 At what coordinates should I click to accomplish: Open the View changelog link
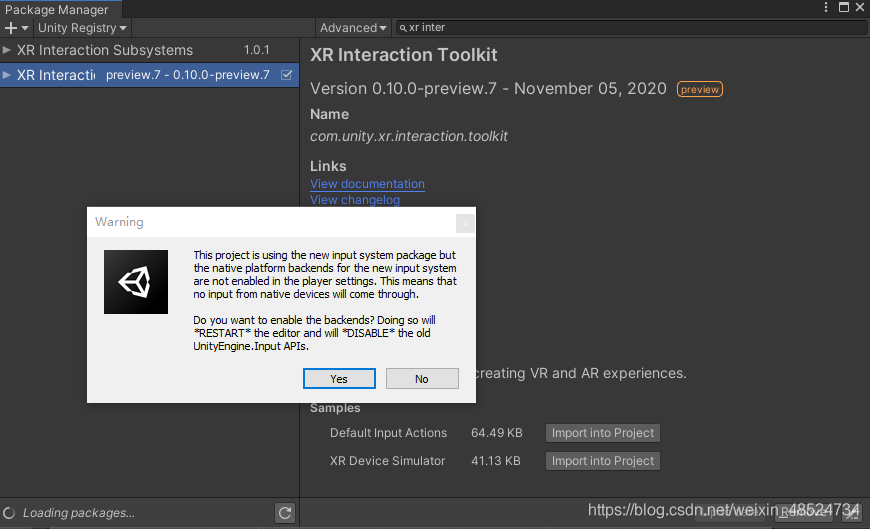tap(355, 200)
